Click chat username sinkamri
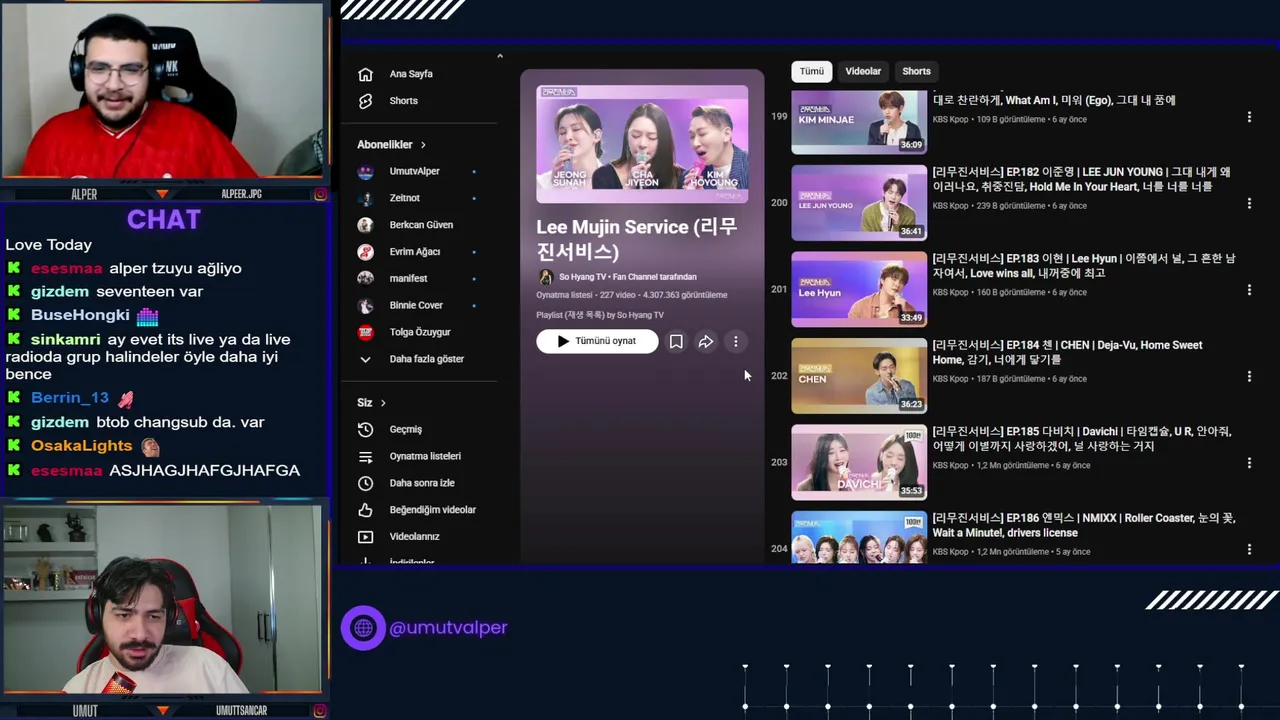This screenshot has height=720, width=1280. (65, 340)
